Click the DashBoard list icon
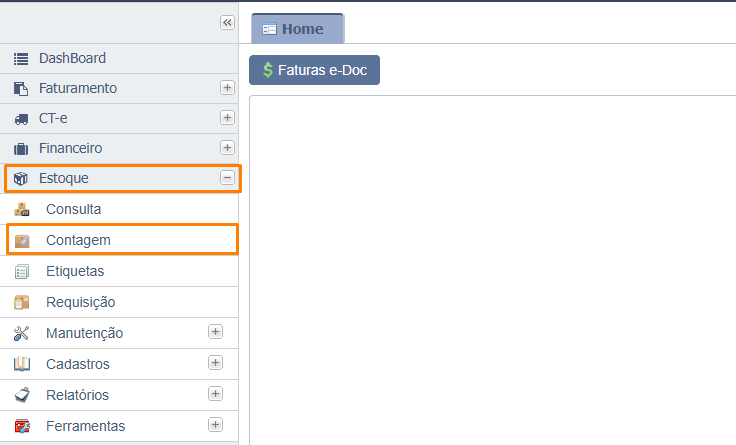 (21, 59)
